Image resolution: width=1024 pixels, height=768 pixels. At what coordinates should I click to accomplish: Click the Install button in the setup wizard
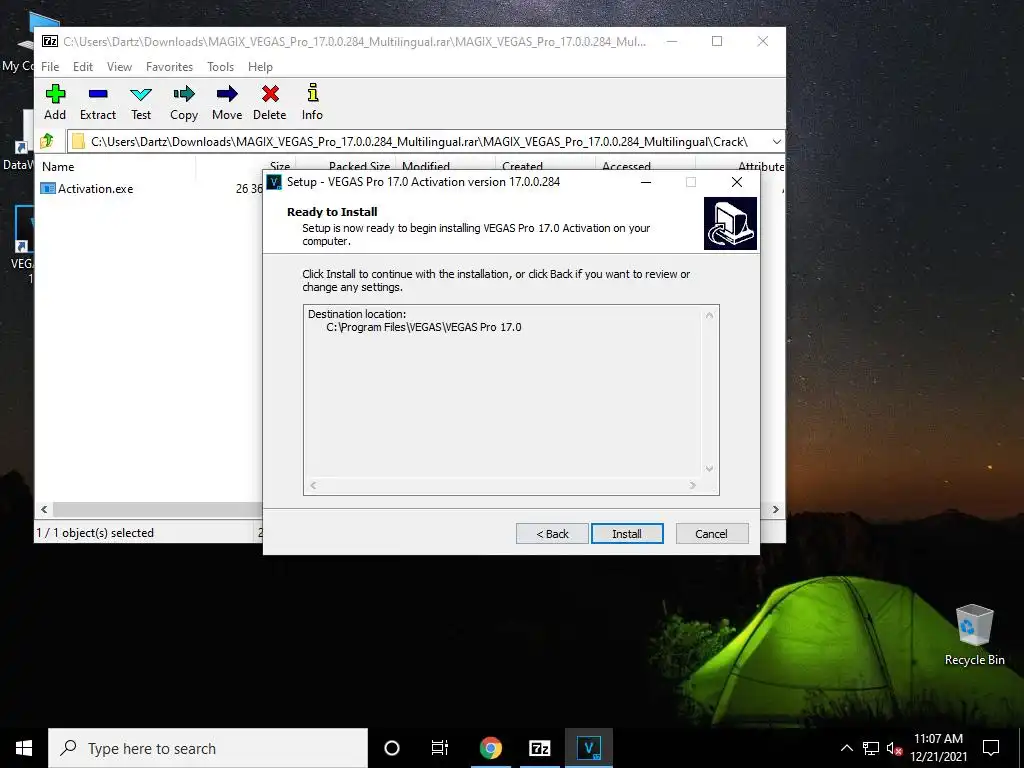(627, 534)
